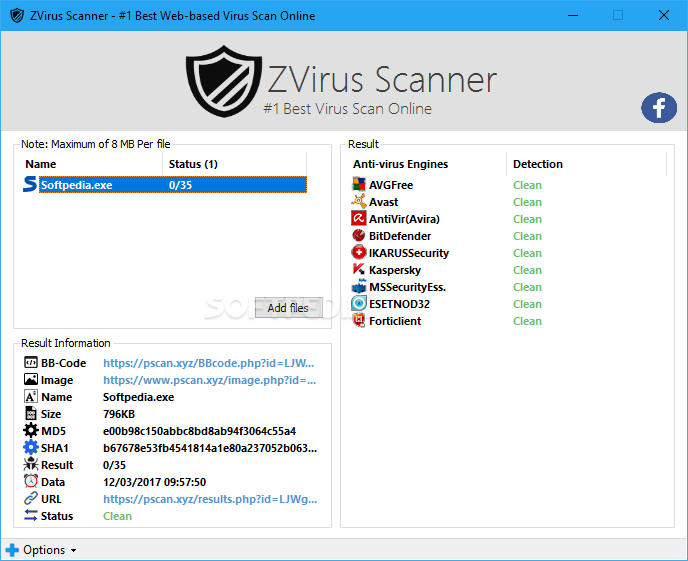Expand the Options dropdown arrow
Viewport: 688px width, 561px height.
coord(73,550)
